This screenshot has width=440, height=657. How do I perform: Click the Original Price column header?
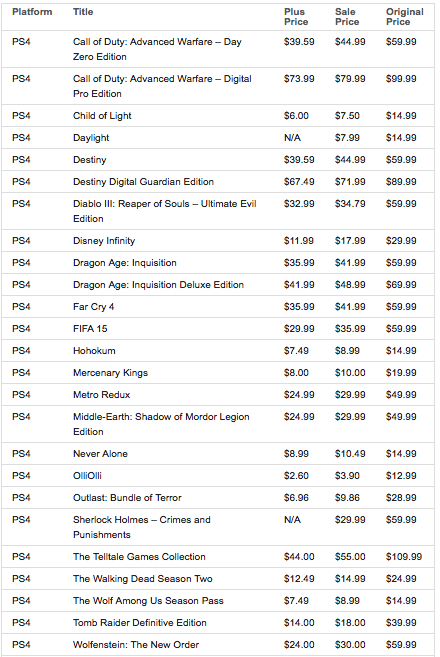point(404,17)
